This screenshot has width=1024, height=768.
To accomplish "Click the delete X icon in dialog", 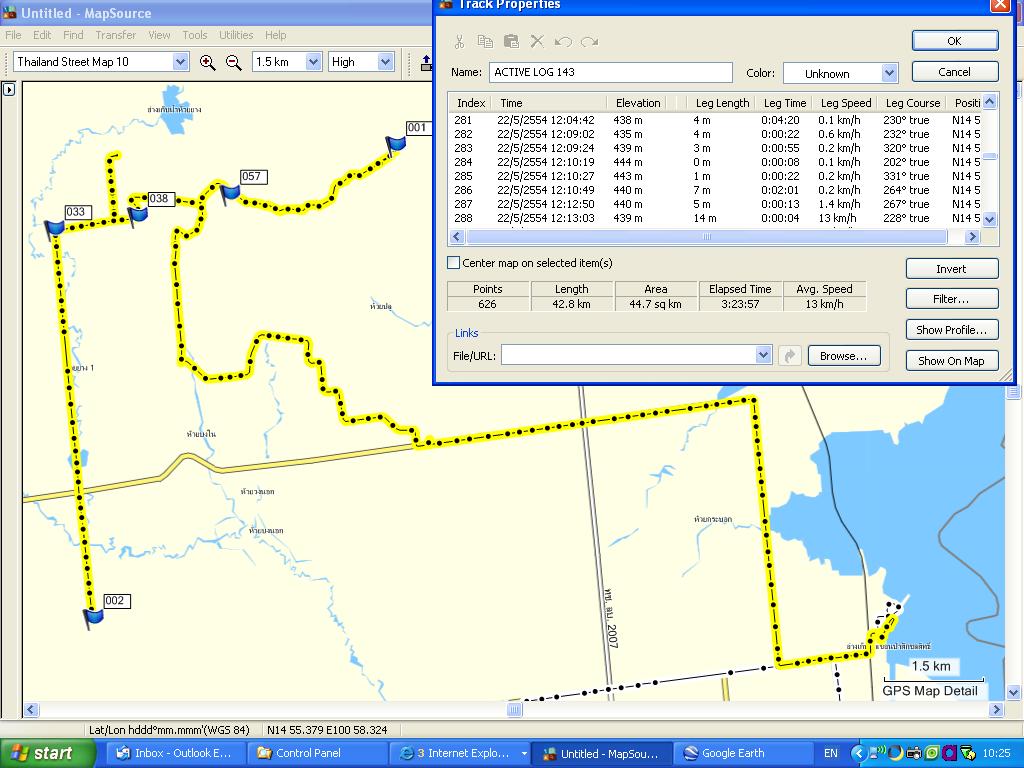I will (537, 42).
